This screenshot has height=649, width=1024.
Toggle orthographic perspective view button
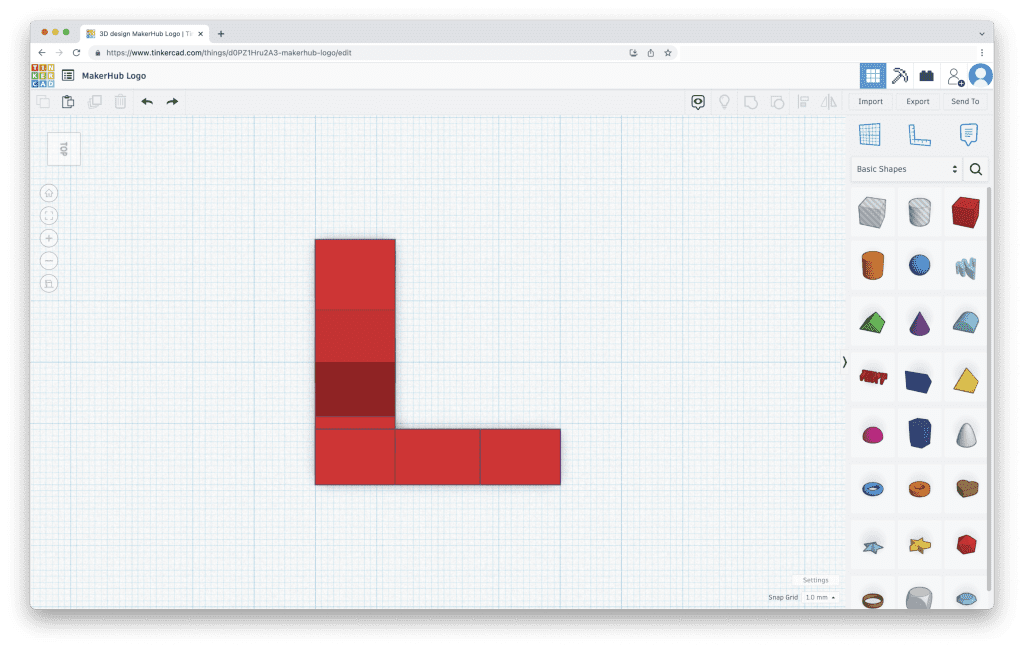point(49,283)
